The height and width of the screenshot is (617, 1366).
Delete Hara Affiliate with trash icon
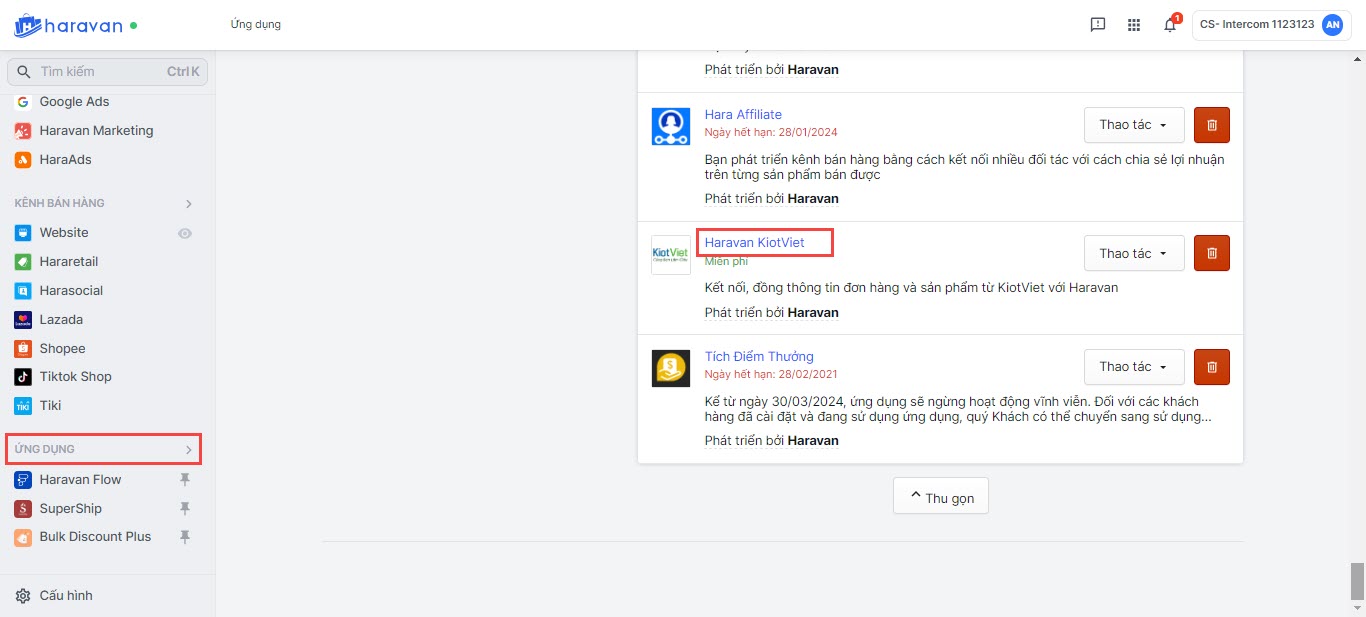click(x=1211, y=125)
